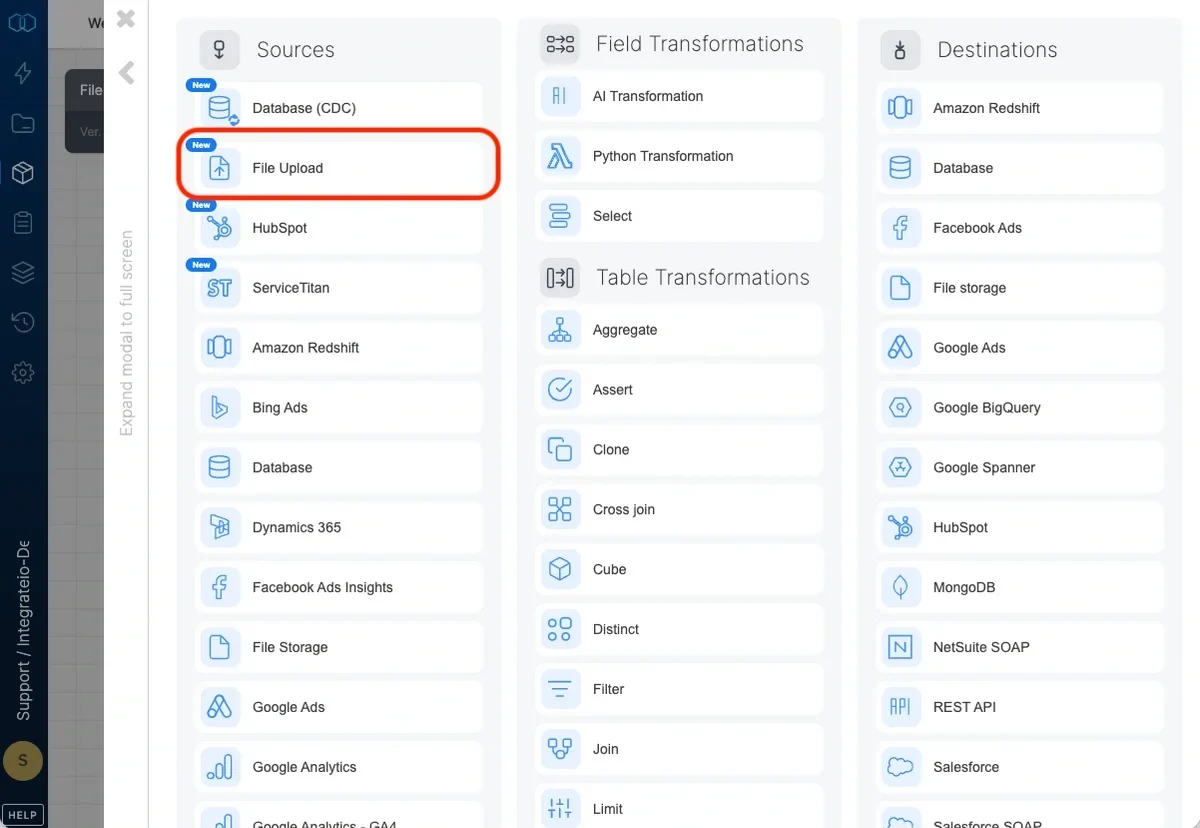Click the logo at sidebar top
Screen dimensions: 1200x828
click(22, 22)
